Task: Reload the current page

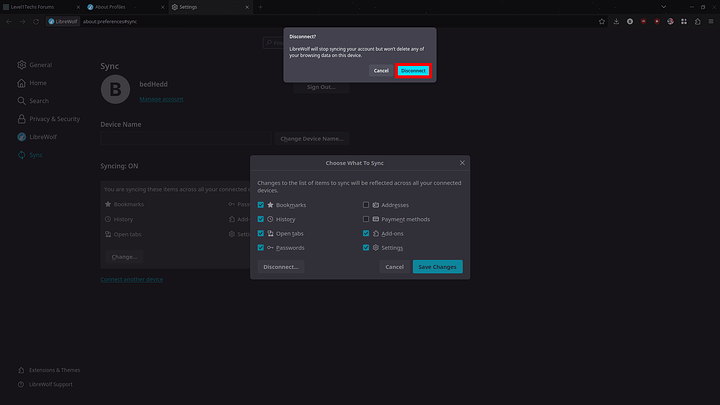Action: tap(36, 22)
